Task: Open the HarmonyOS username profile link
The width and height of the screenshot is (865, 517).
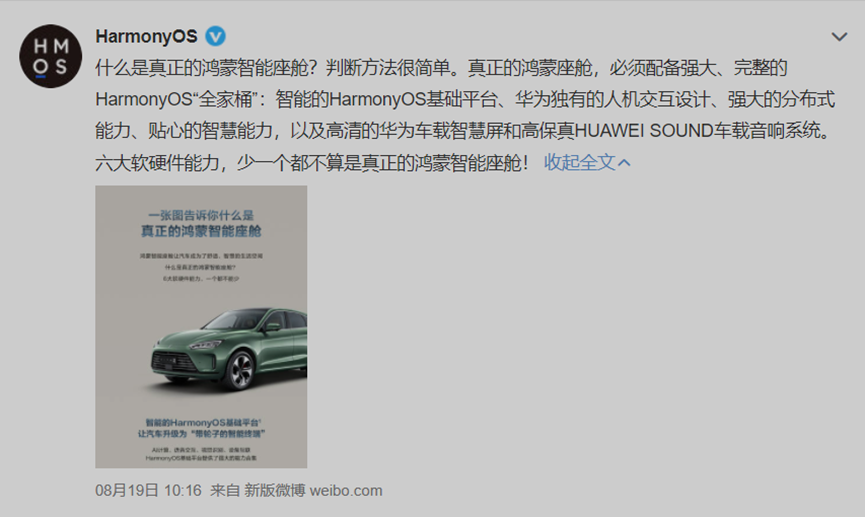Action: (146, 36)
